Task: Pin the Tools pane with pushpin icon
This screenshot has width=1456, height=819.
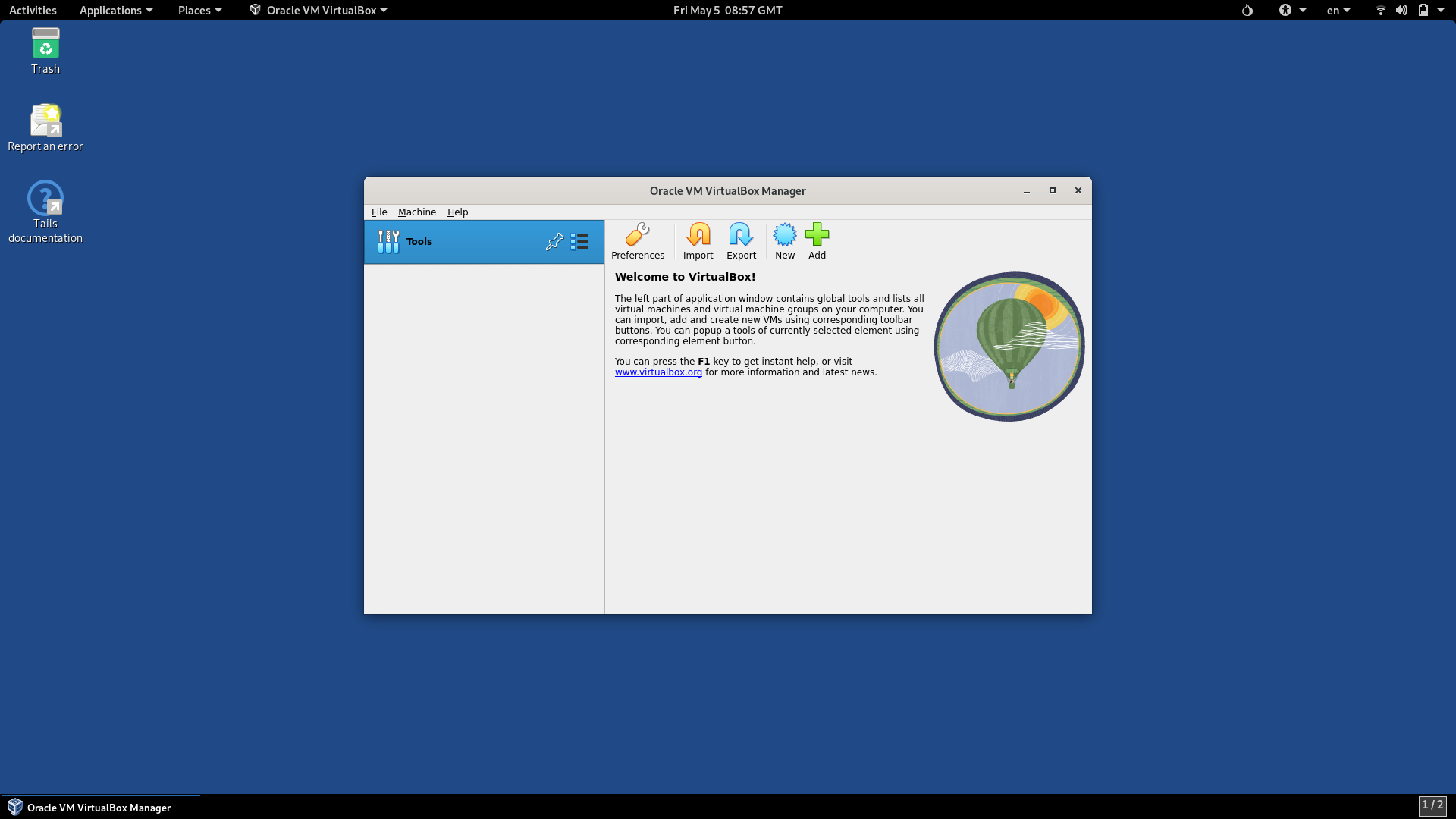Action: click(x=554, y=242)
